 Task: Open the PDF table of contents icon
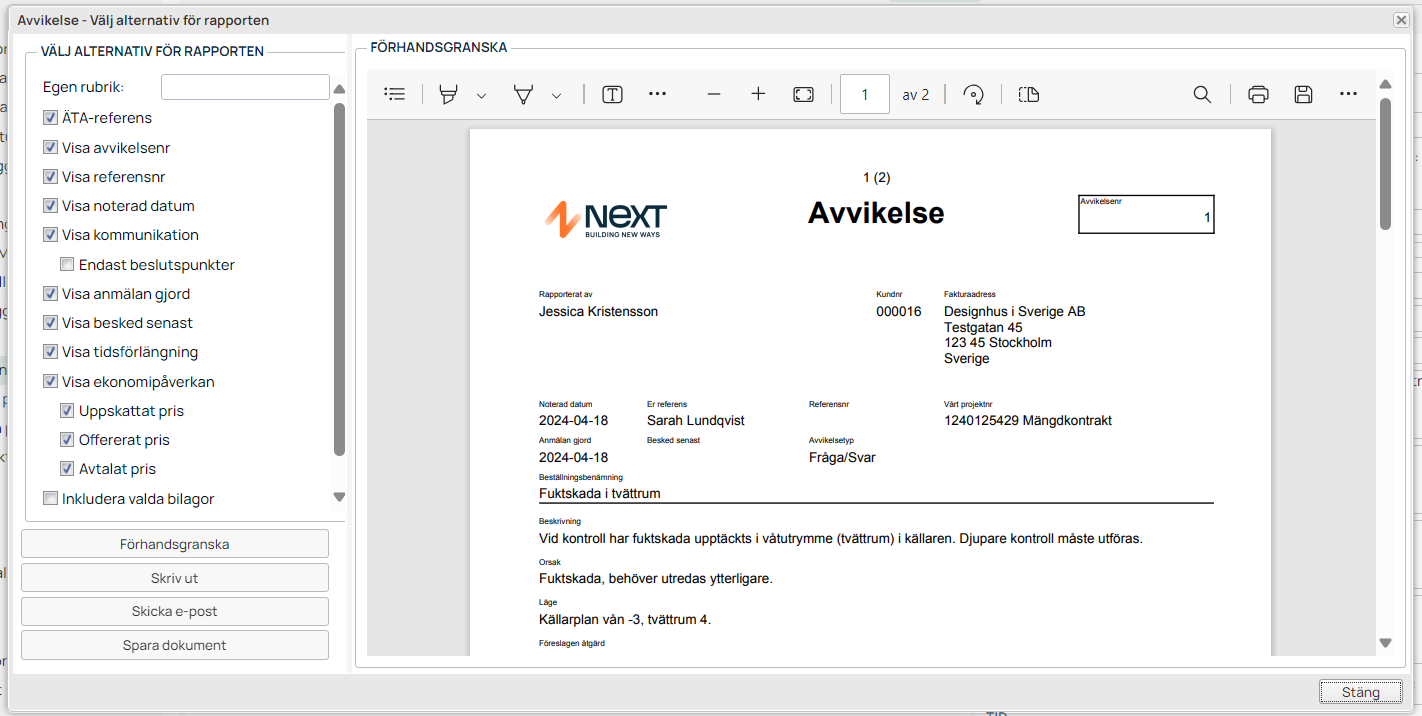click(395, 94)
